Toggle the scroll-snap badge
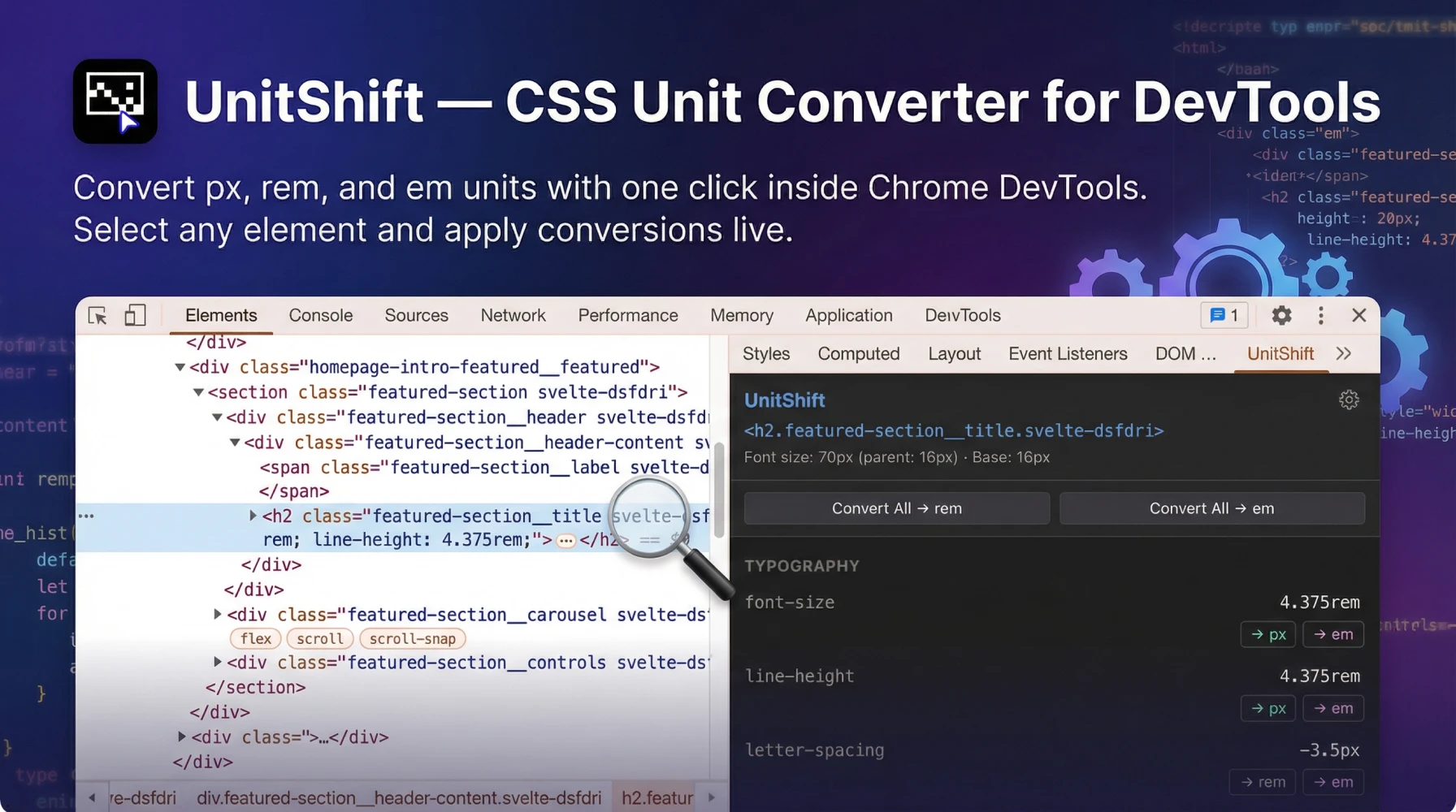 click(x=412, y=638)
